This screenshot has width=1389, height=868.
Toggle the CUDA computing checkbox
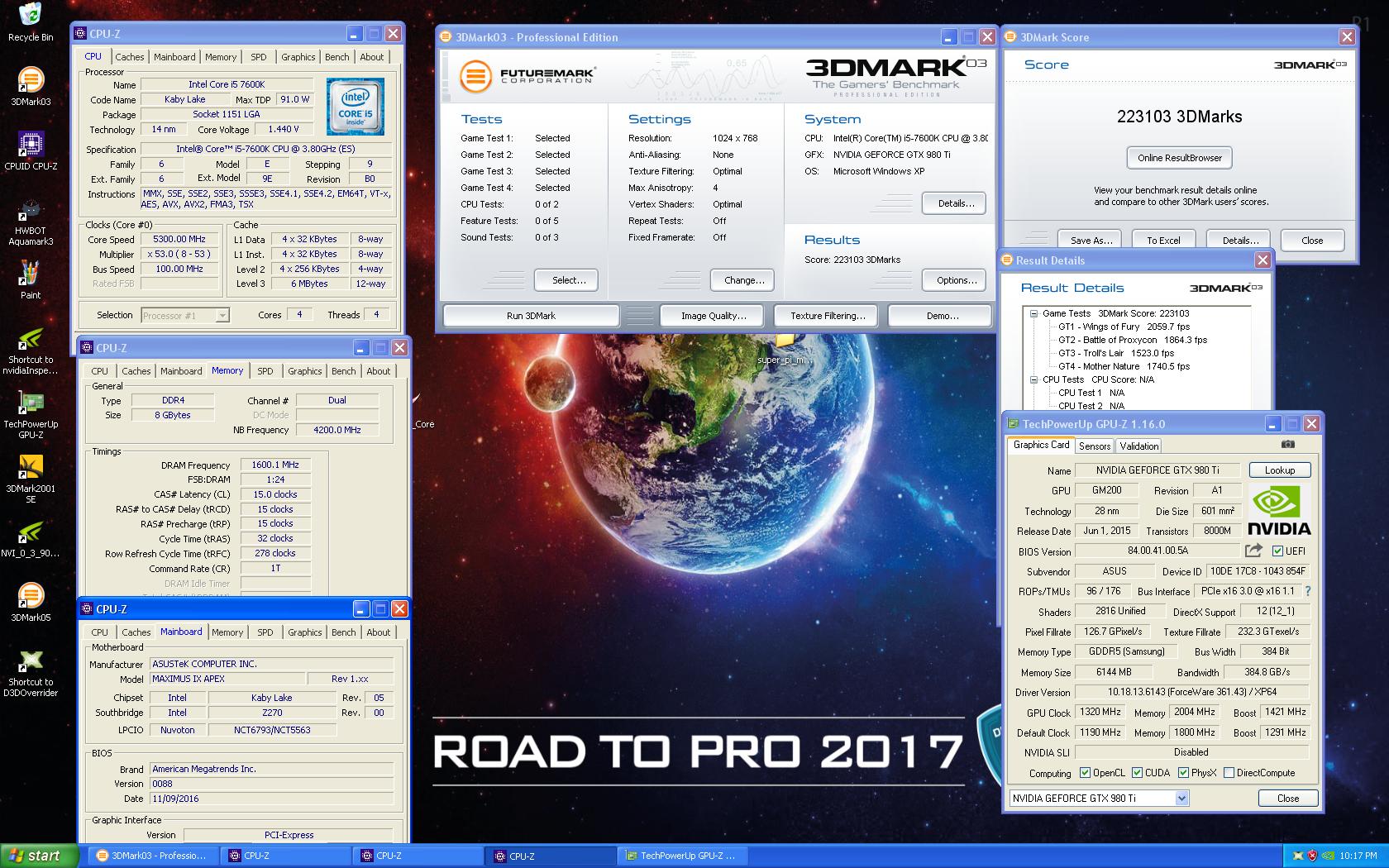(x=1137, y=773)
